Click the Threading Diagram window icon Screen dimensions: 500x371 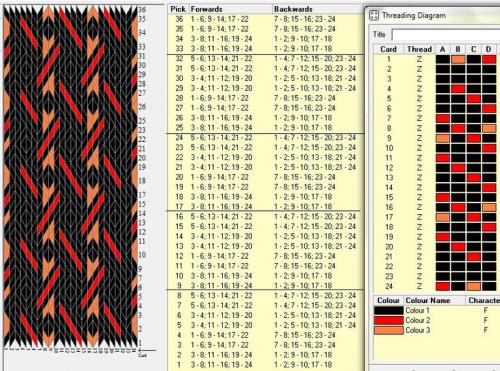(x=374, y=15)
